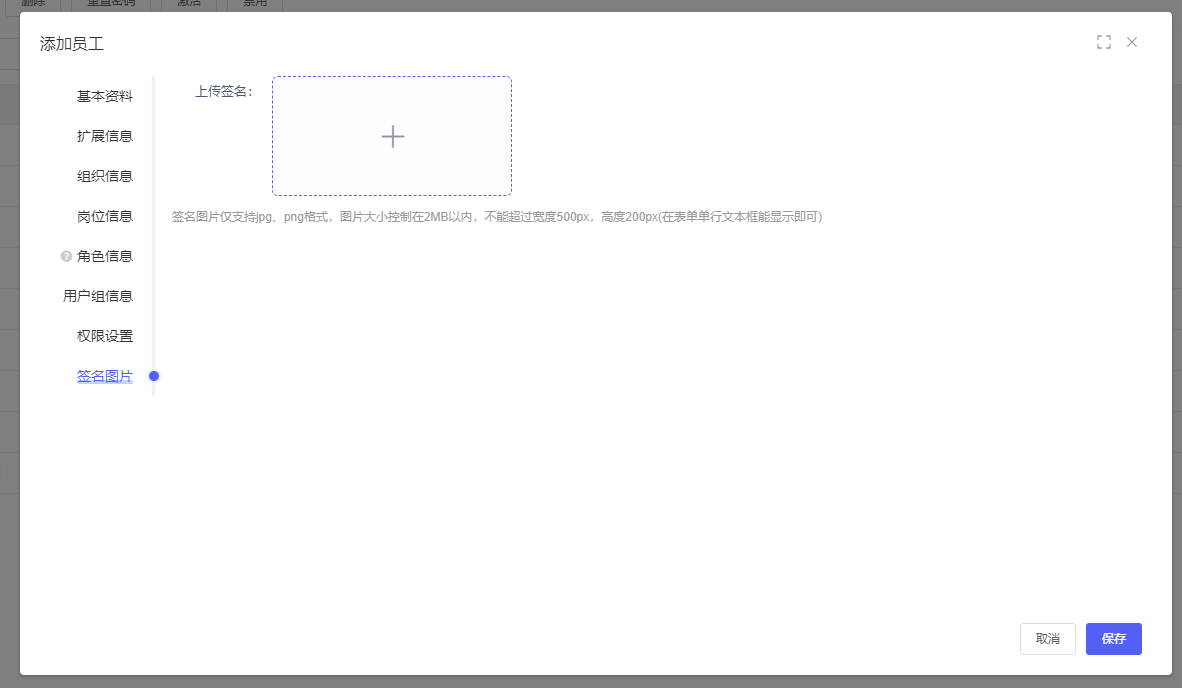Screen dimensions: 1182x688
Task: Click the 添加员工 dialog title
Action: [72, 44]
